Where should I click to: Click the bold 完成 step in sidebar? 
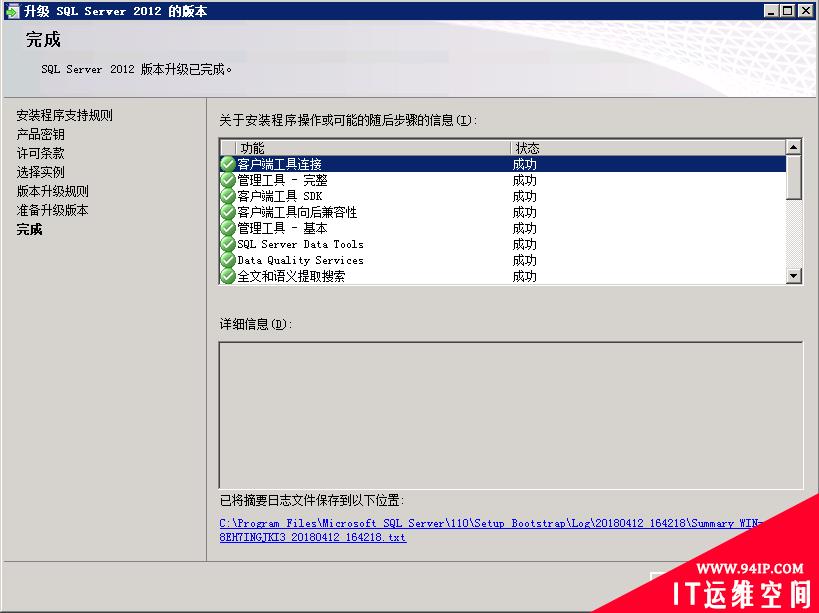click(x=29, y=229)
